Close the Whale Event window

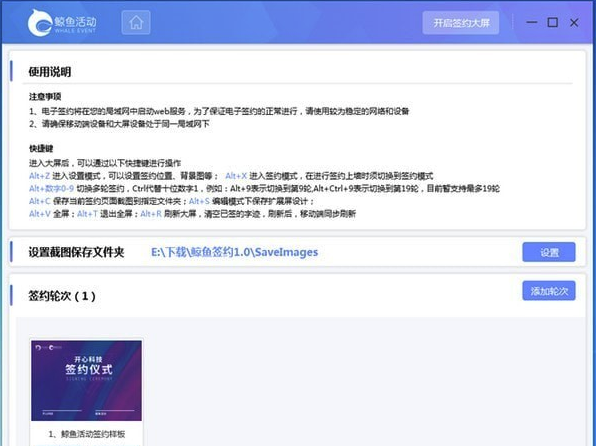[x=574, y=22]
